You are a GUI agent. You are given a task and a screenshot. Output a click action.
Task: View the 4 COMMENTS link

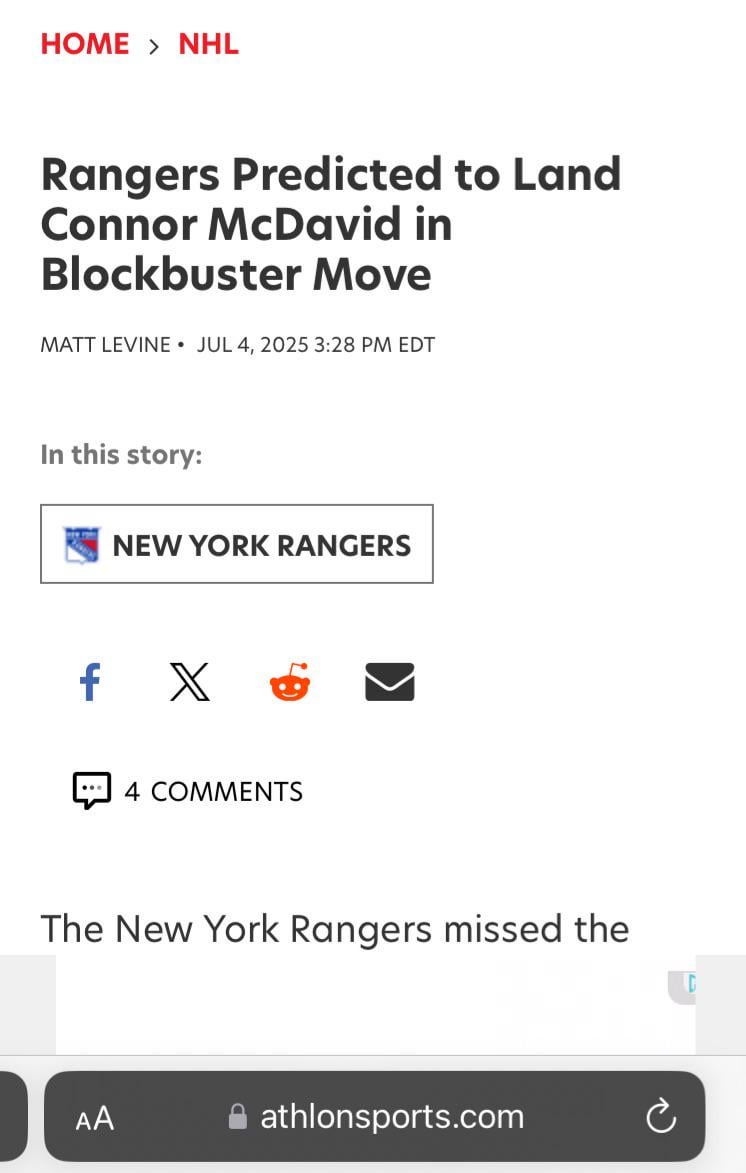point(213,791)
